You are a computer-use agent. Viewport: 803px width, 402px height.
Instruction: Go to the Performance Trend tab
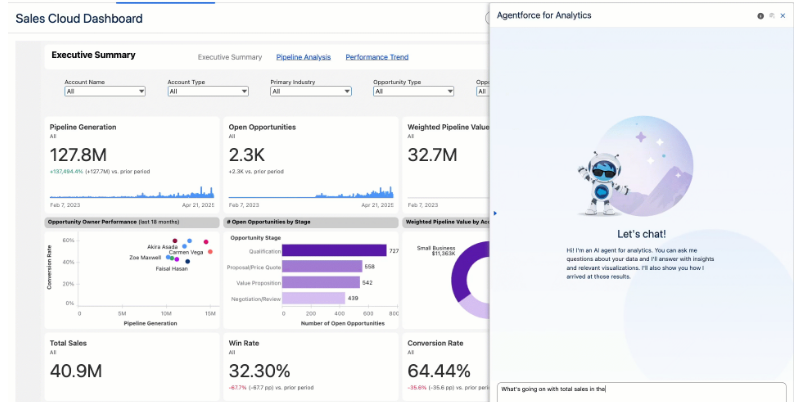376,57
